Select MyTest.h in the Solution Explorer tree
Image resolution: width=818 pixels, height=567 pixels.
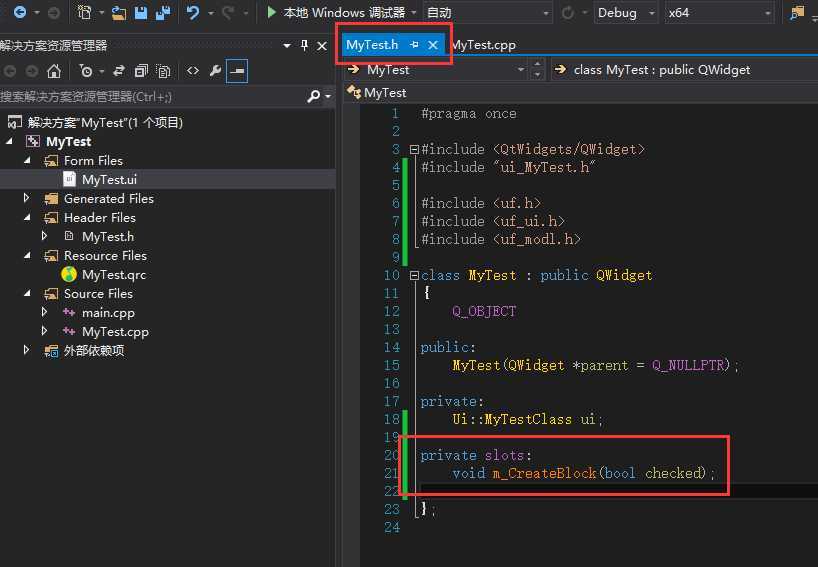click(x=107, y=236)
